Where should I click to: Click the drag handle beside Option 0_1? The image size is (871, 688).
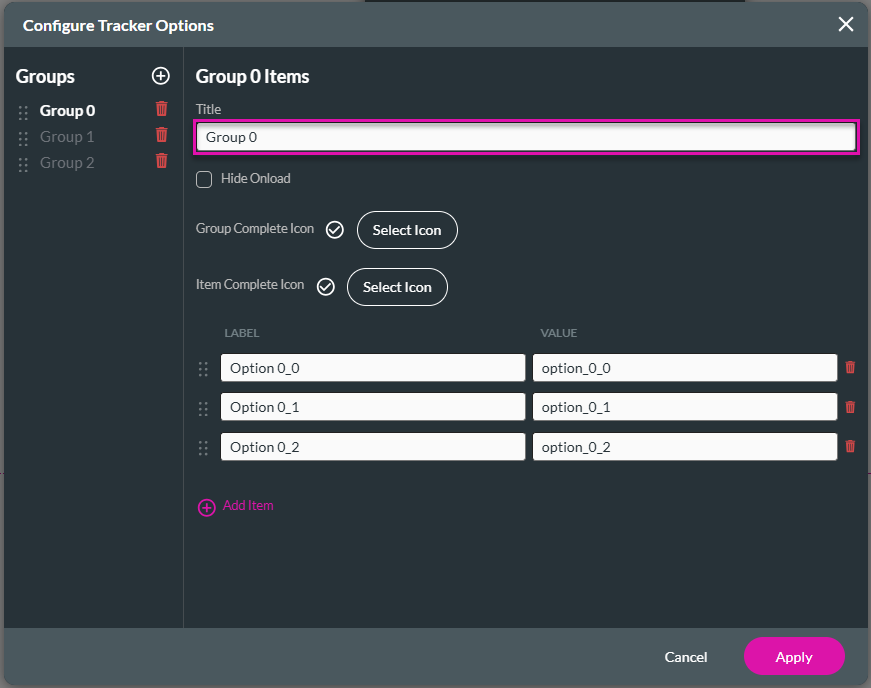pyautogui.click(x=203, y=407)
